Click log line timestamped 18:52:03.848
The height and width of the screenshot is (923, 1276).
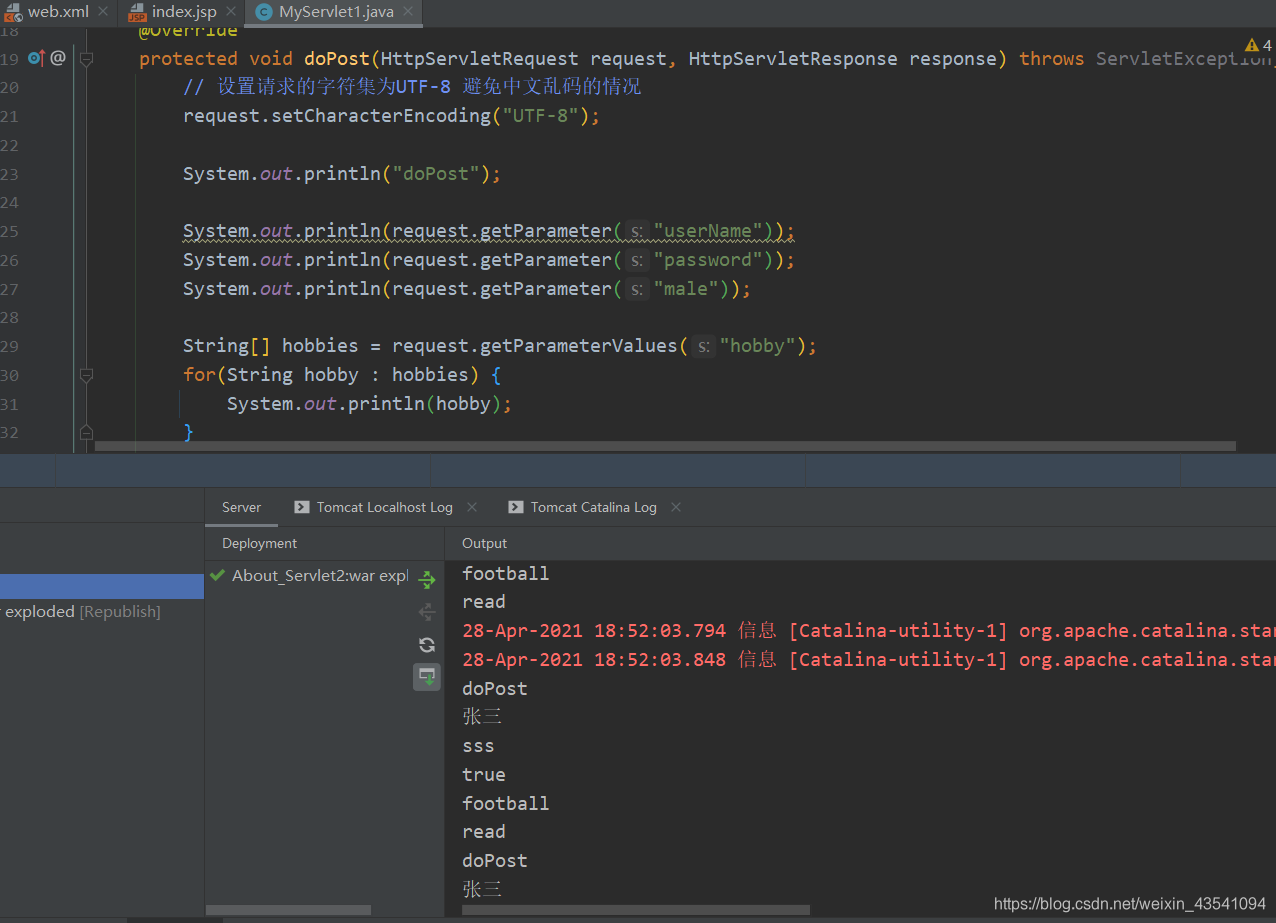pyautogui.click(x=869, y=660)
